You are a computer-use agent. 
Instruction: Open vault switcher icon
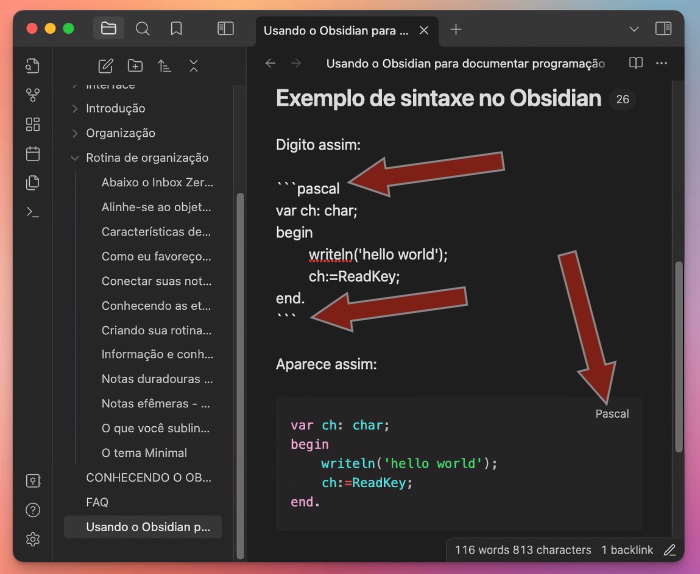pos(33,481)
